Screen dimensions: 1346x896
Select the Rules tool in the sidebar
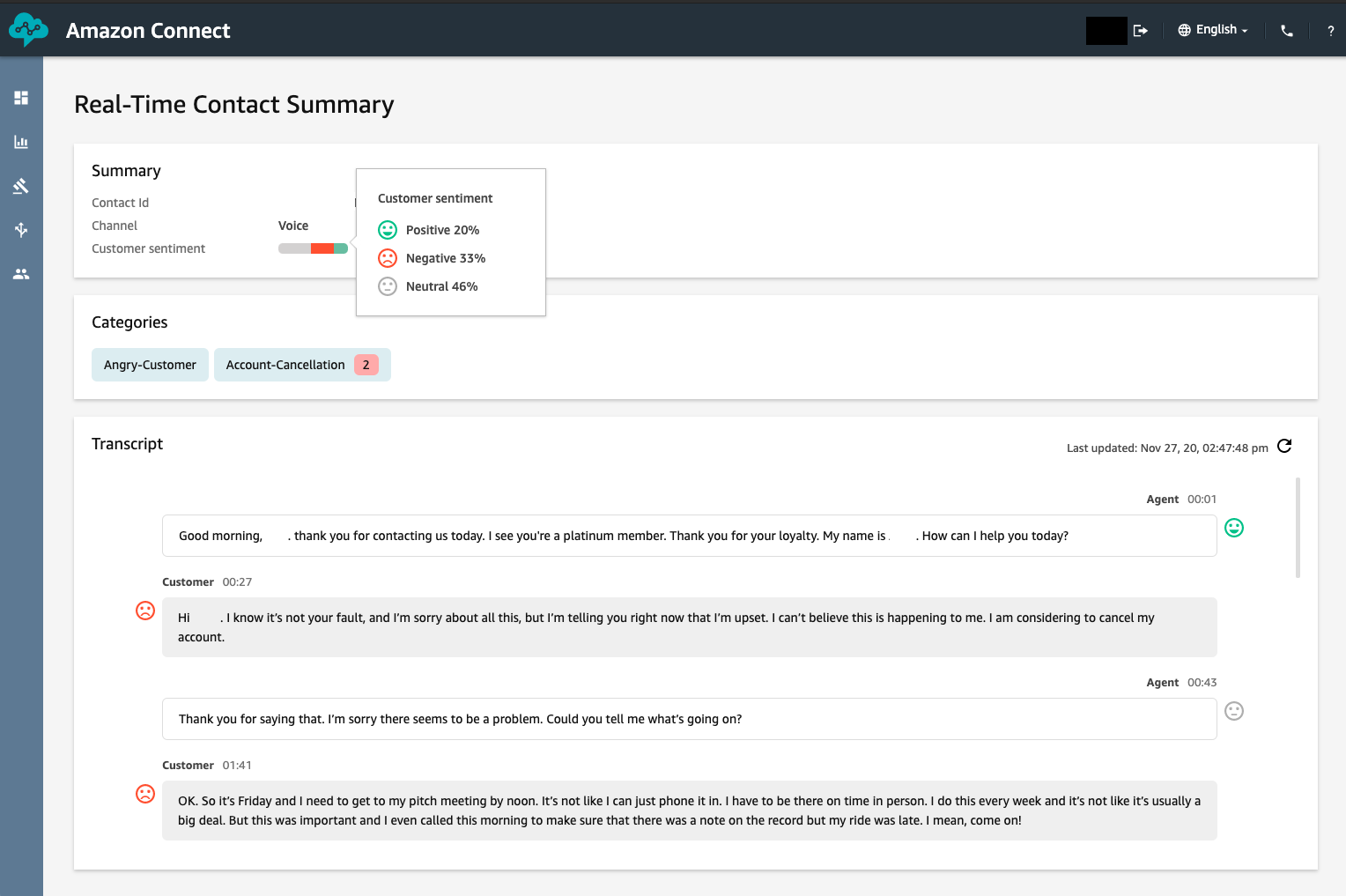(x=21, y=185)
